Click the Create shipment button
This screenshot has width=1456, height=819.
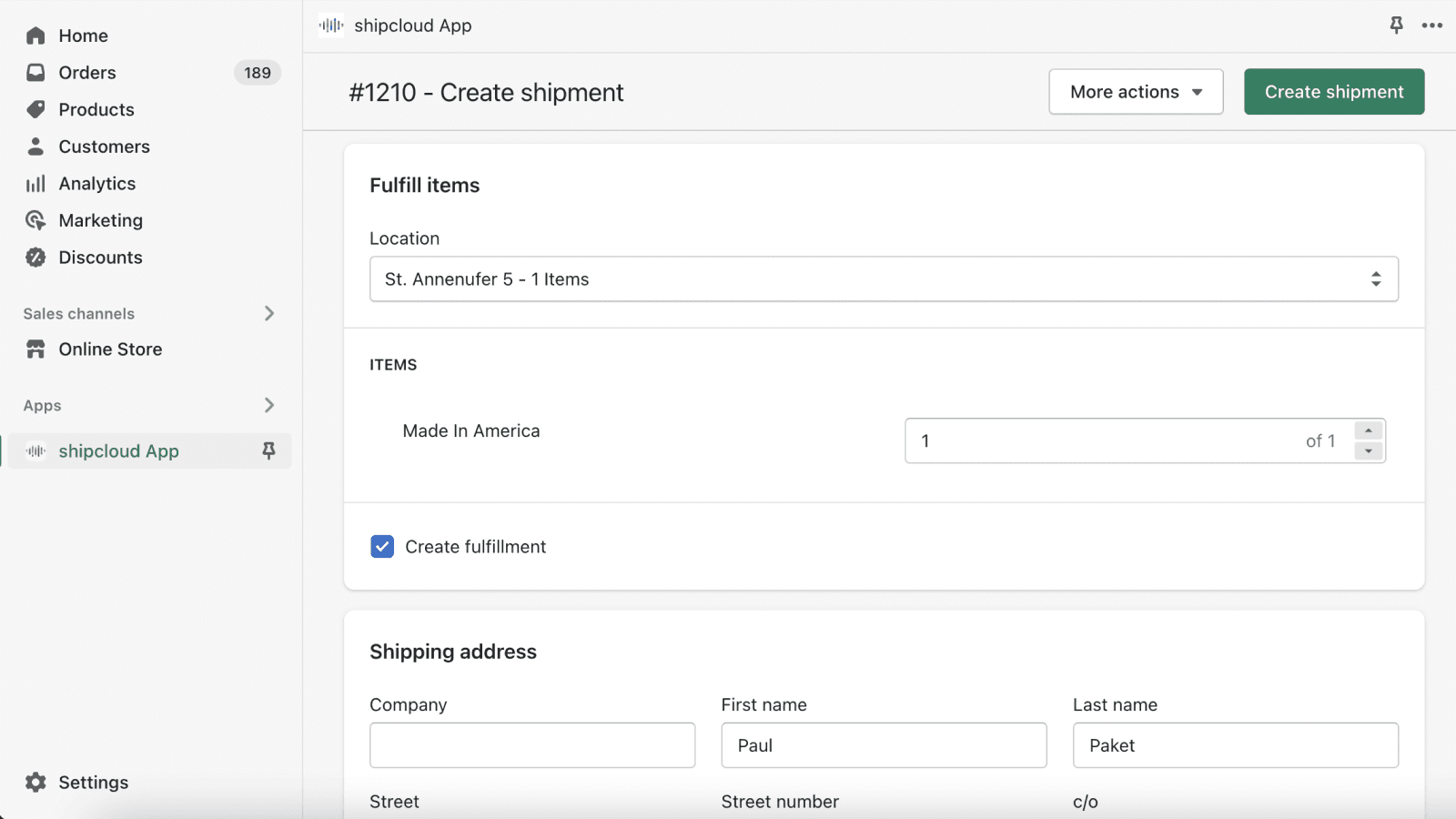pos(1334,92)
